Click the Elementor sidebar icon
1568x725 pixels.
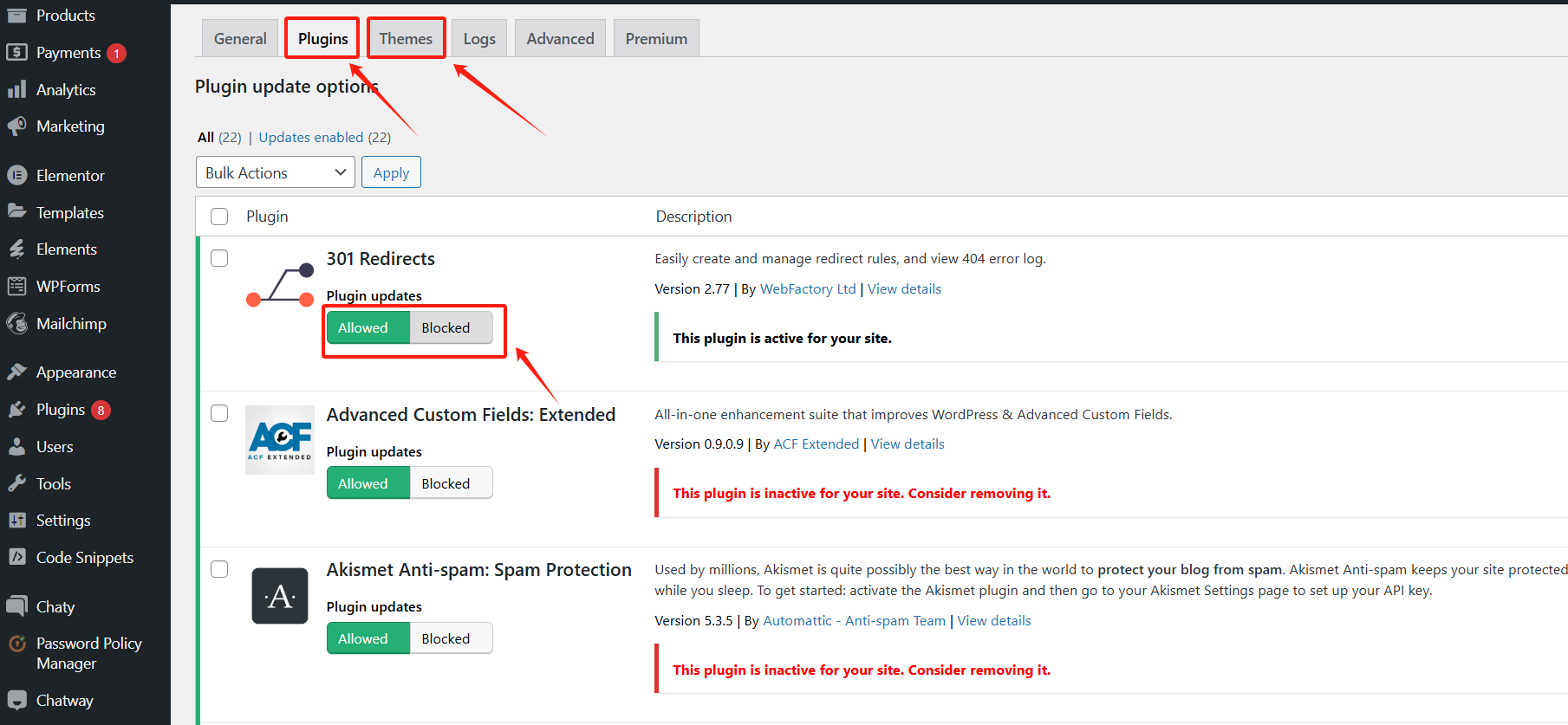(x=16, y=175)
